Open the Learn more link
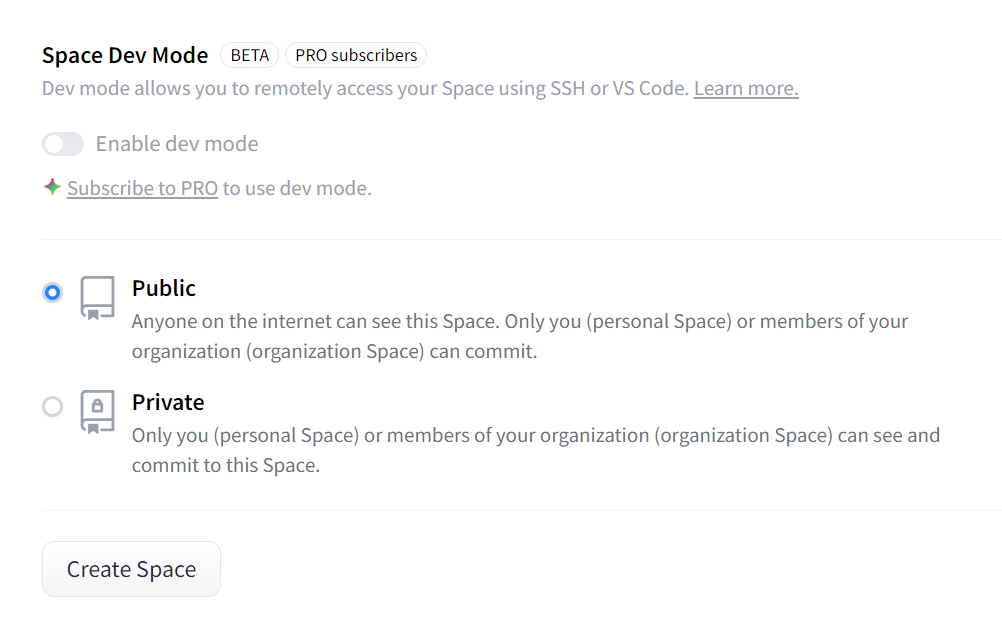Image resolution: width=1002 pixels, height=624 pixels. (746, 88)
